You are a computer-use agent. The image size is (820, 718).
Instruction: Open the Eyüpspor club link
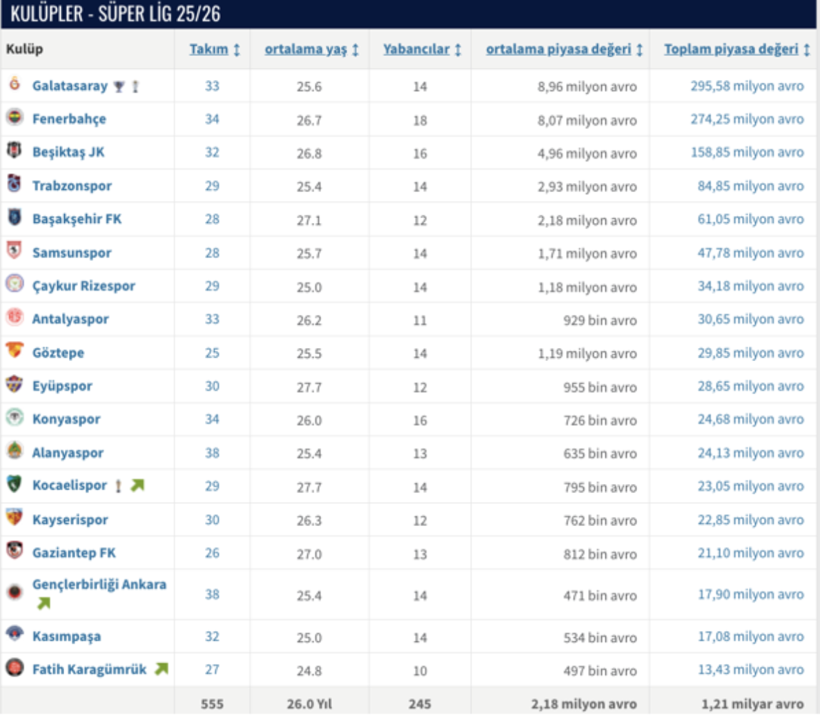(x=62, y=386)
